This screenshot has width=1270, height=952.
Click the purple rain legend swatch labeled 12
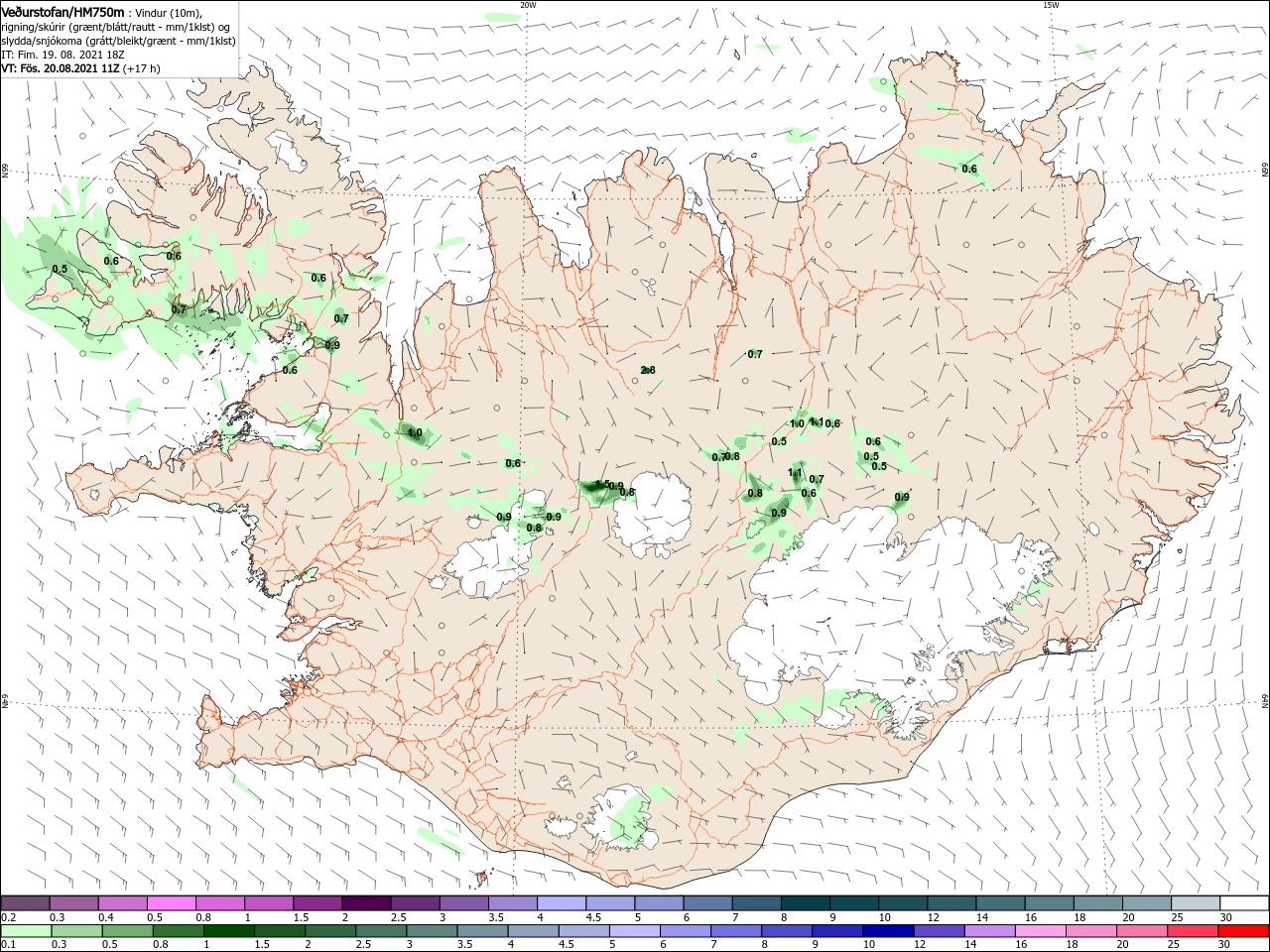(938, 932)
